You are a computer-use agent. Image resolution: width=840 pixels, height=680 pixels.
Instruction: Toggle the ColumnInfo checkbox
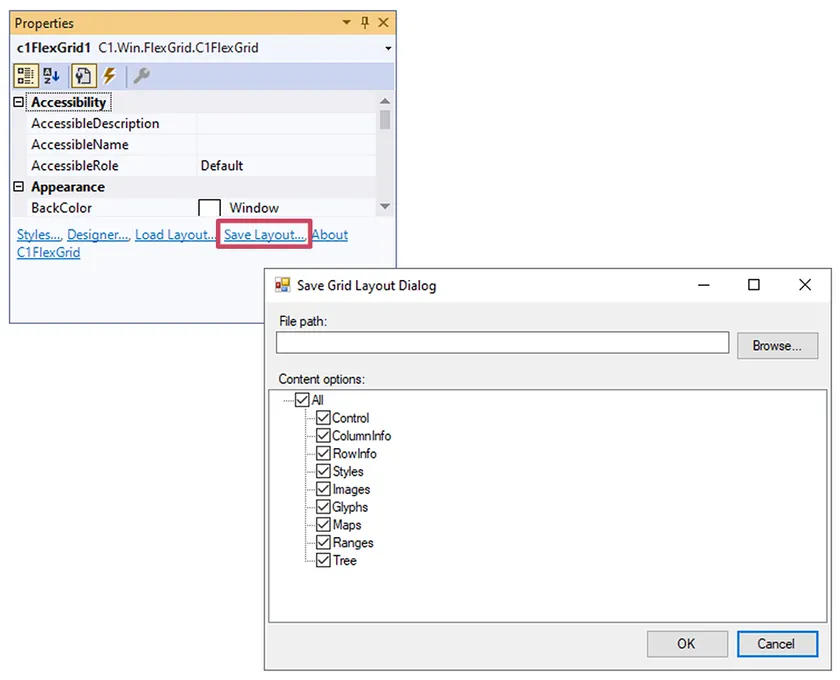[x=323, y=436]
